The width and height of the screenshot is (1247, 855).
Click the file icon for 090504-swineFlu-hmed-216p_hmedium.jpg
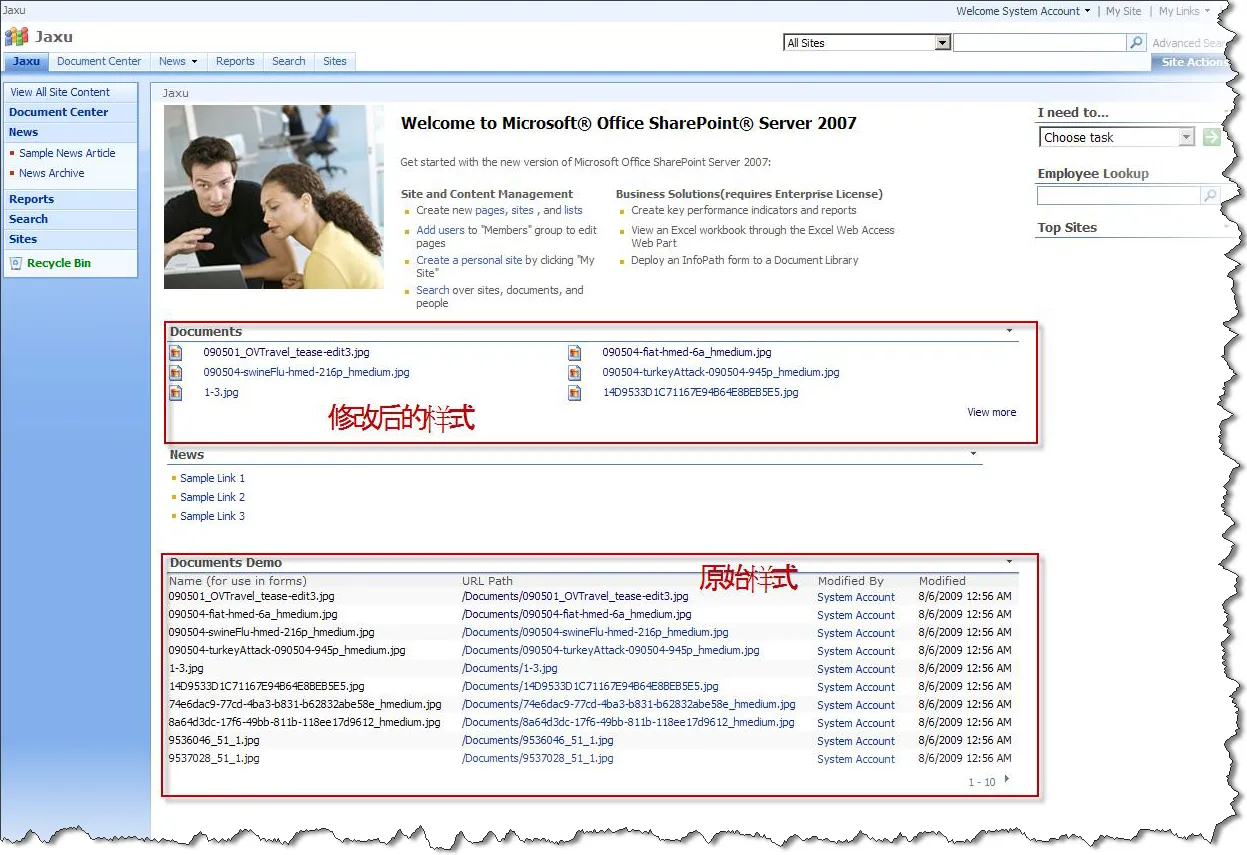click(x=176, y=372)
